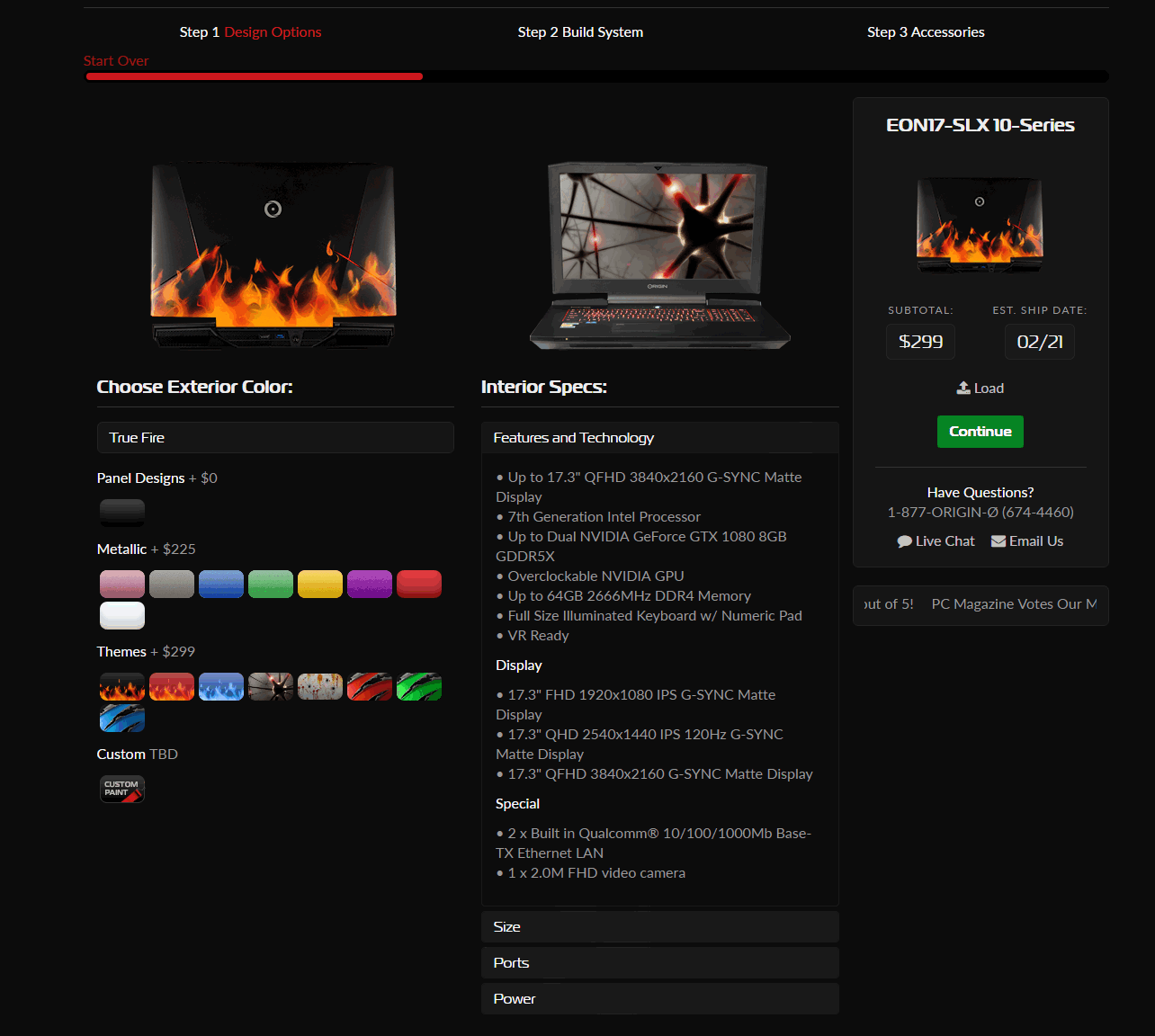Collapse the Features and Technology section

660,438
